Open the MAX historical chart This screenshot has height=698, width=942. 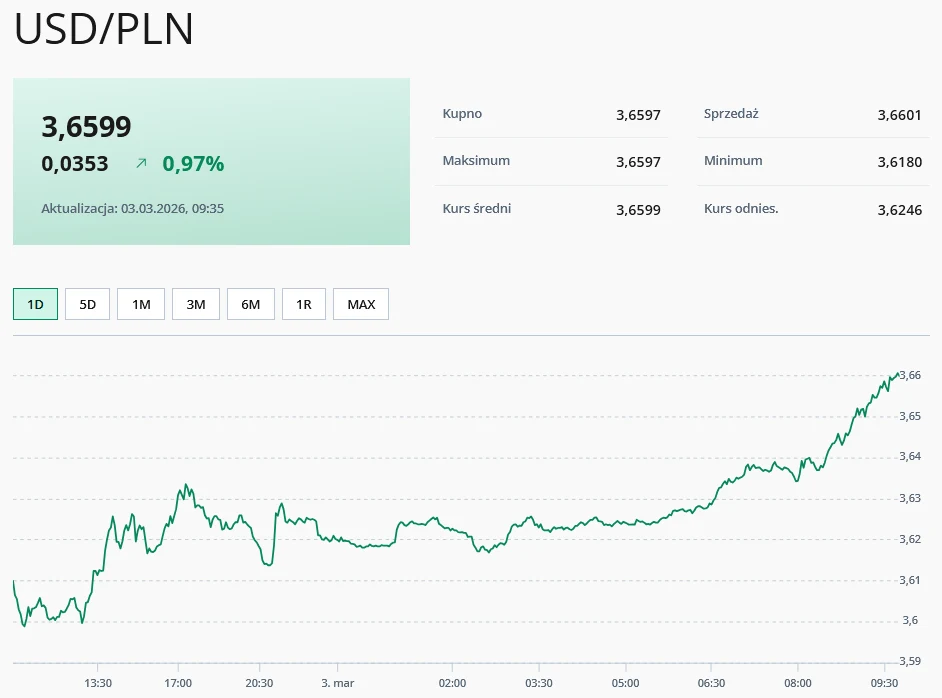360,303
